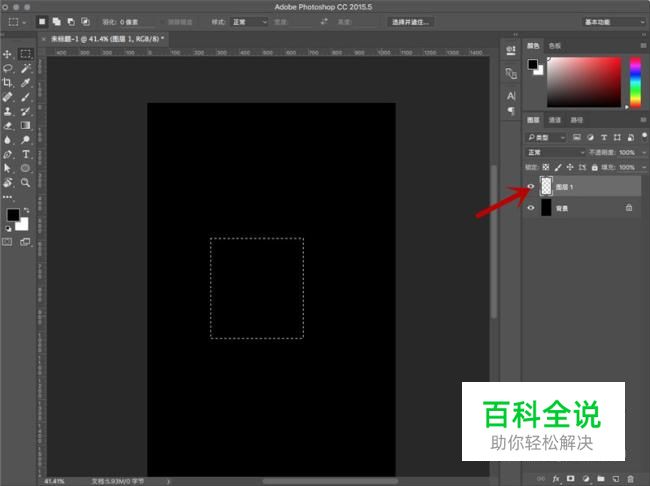Switch to the Channels tab

(x=555, y=120)
